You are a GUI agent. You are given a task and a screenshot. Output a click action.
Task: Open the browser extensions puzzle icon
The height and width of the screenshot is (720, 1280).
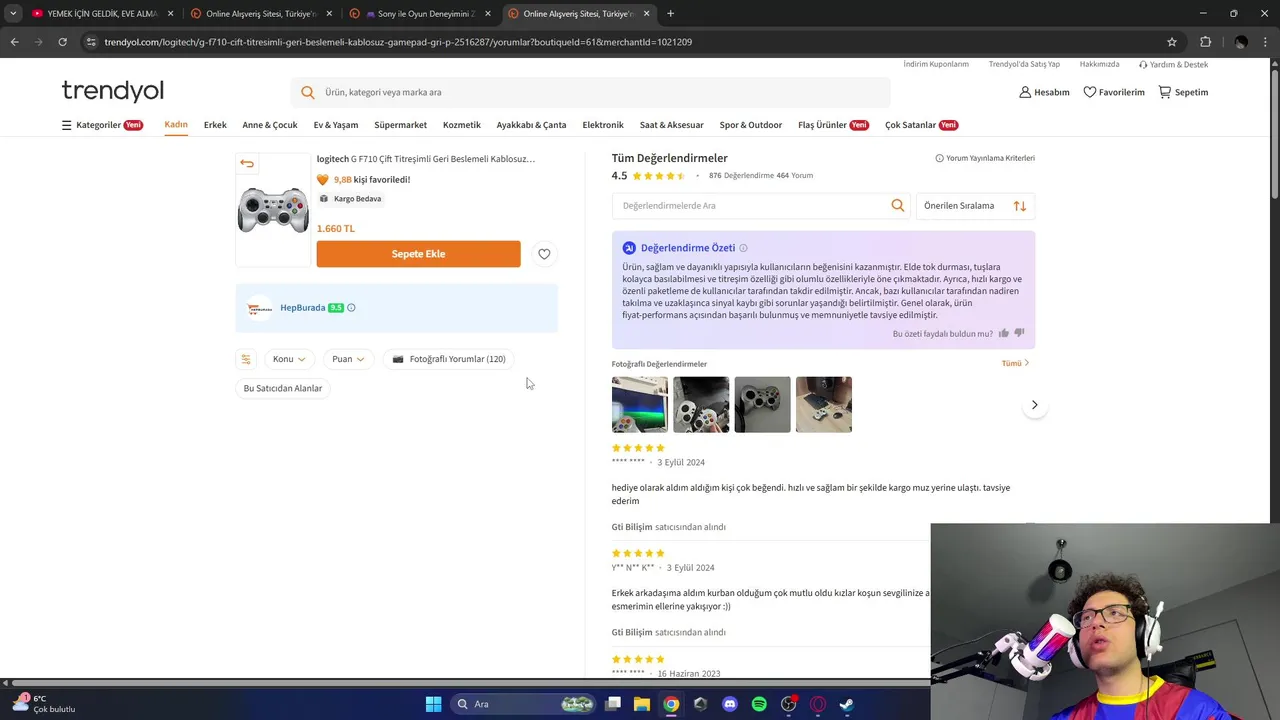1205,42
